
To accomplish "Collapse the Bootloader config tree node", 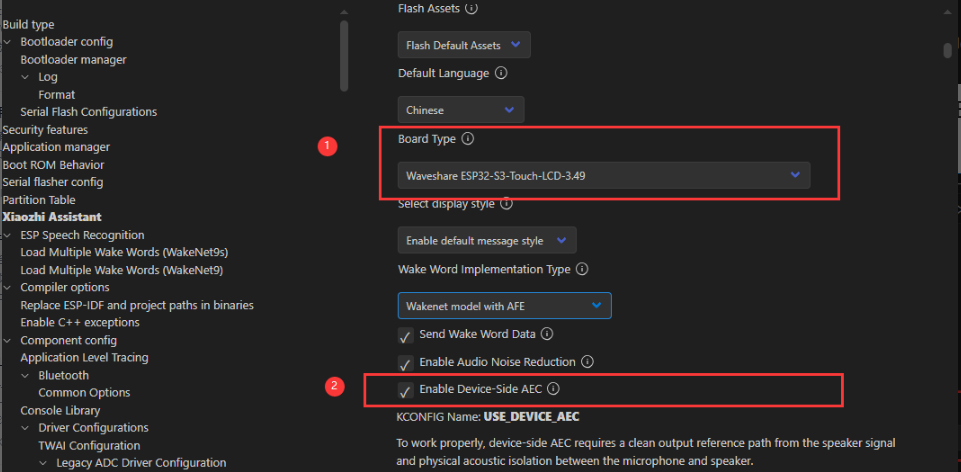I will click(x=9, y=42).
